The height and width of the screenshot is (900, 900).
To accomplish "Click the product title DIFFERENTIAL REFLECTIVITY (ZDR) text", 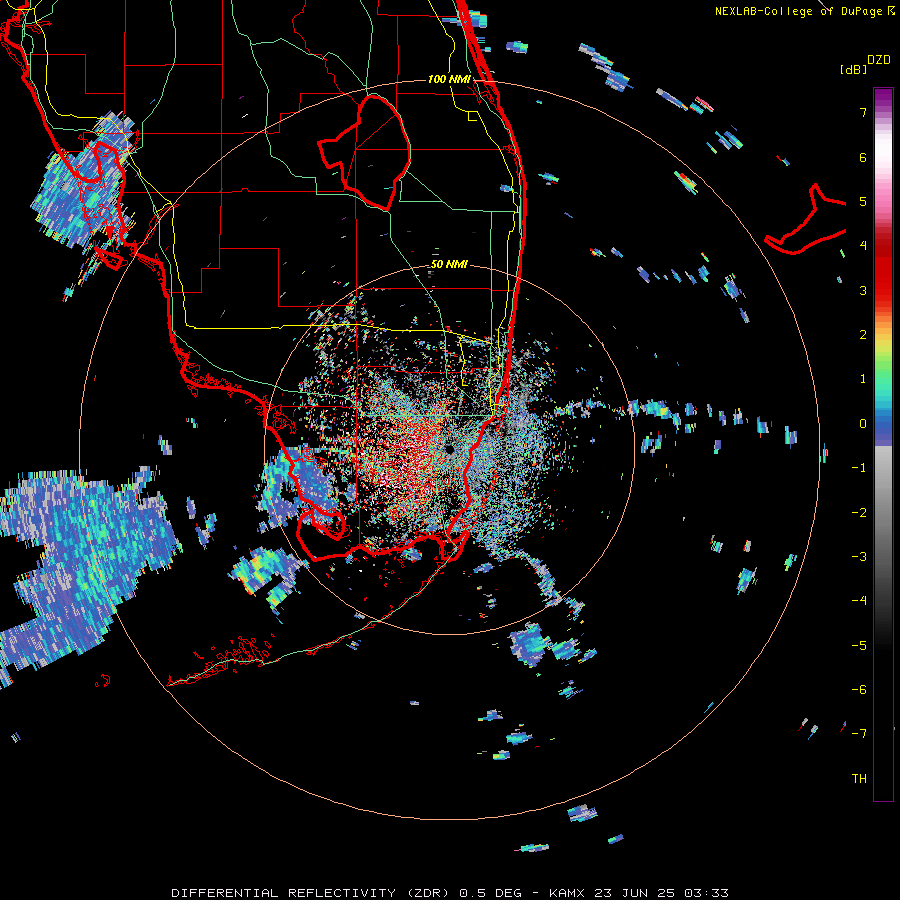I will pos(313,893).
